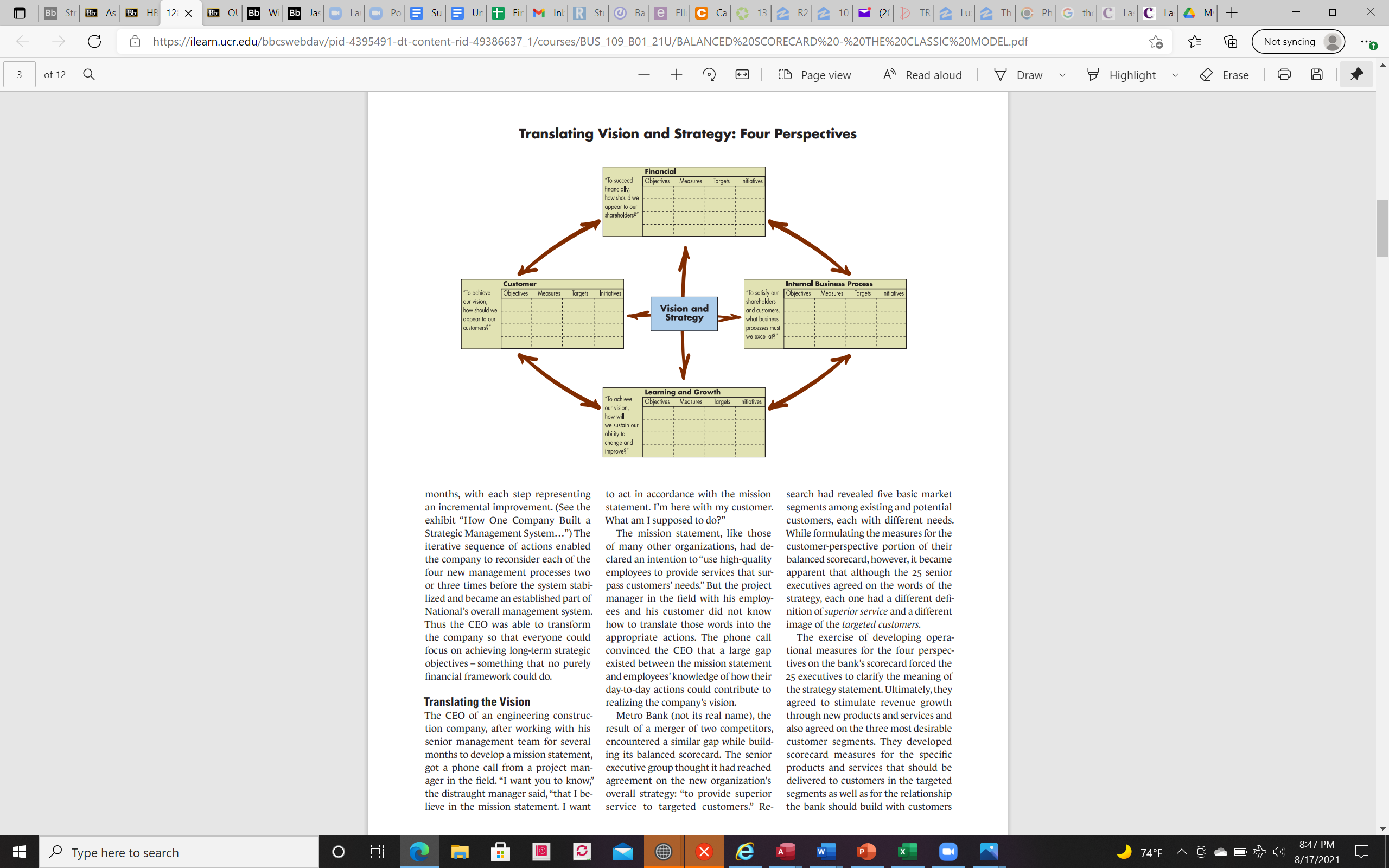Switch to the Google 'the' tab

click(x=1078, y=12)
